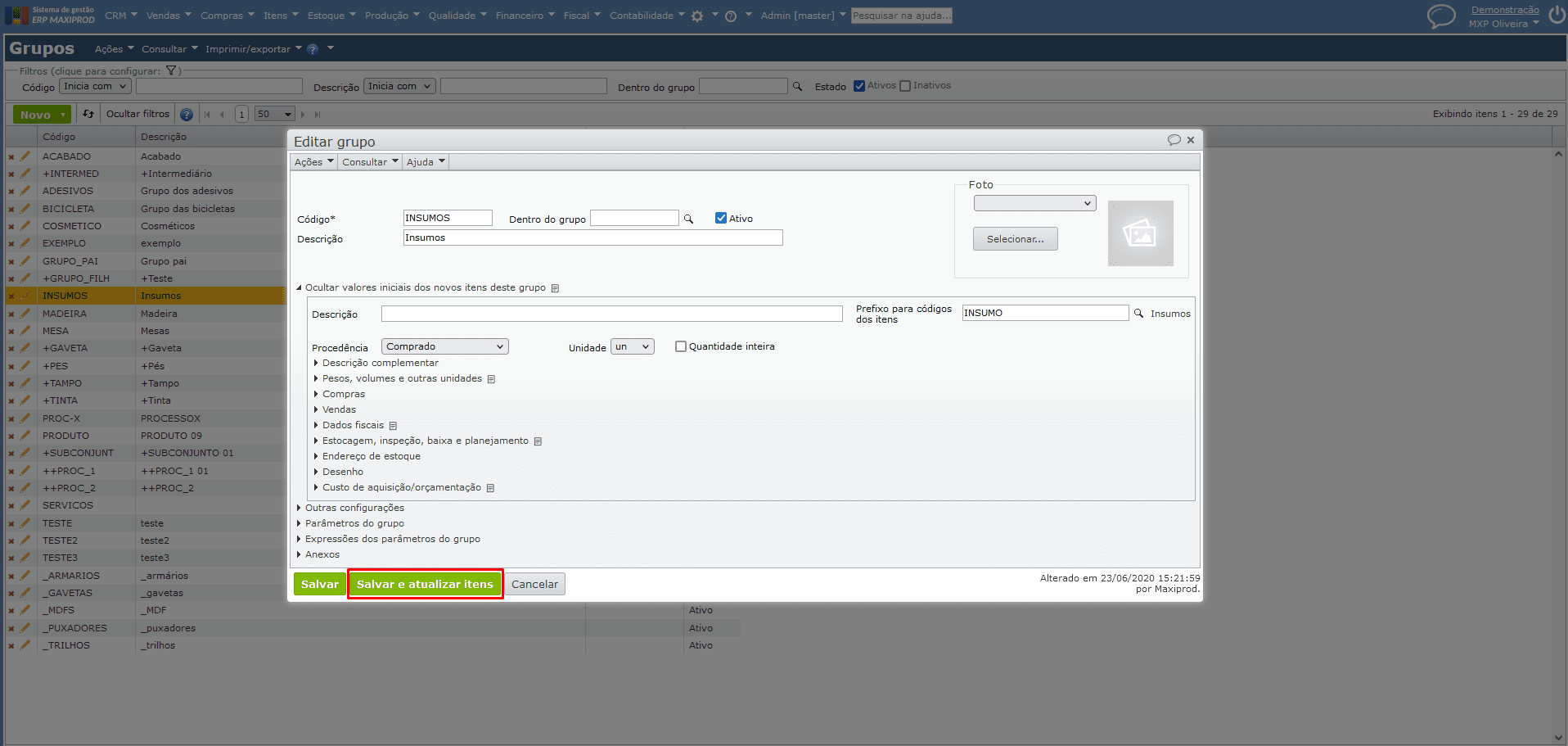Image resolution: width=1568 pixels, height=746 pixels.
Task: Go to the next page of groups
Action: (303, 115)
